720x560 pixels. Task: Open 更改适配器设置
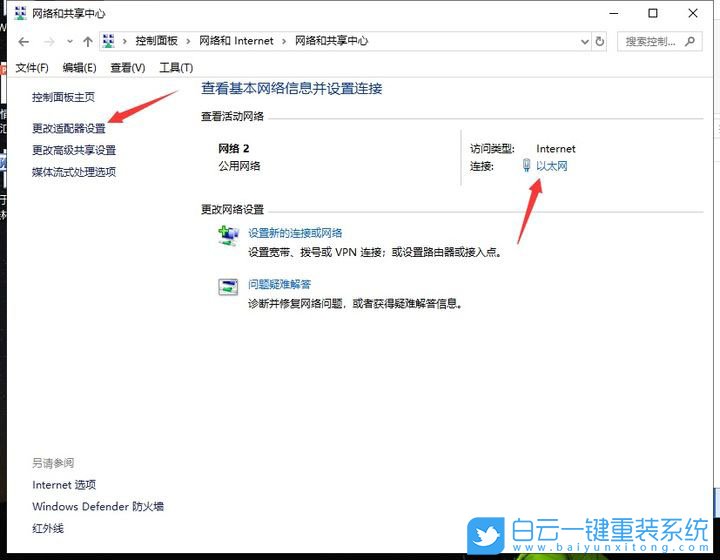coord(69,129)
